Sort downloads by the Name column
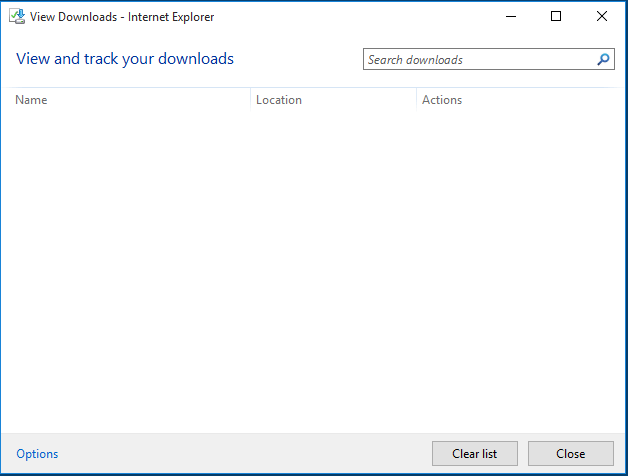This screenshot has width=629, height=476. pyautogui.click(x=32, y=100)
